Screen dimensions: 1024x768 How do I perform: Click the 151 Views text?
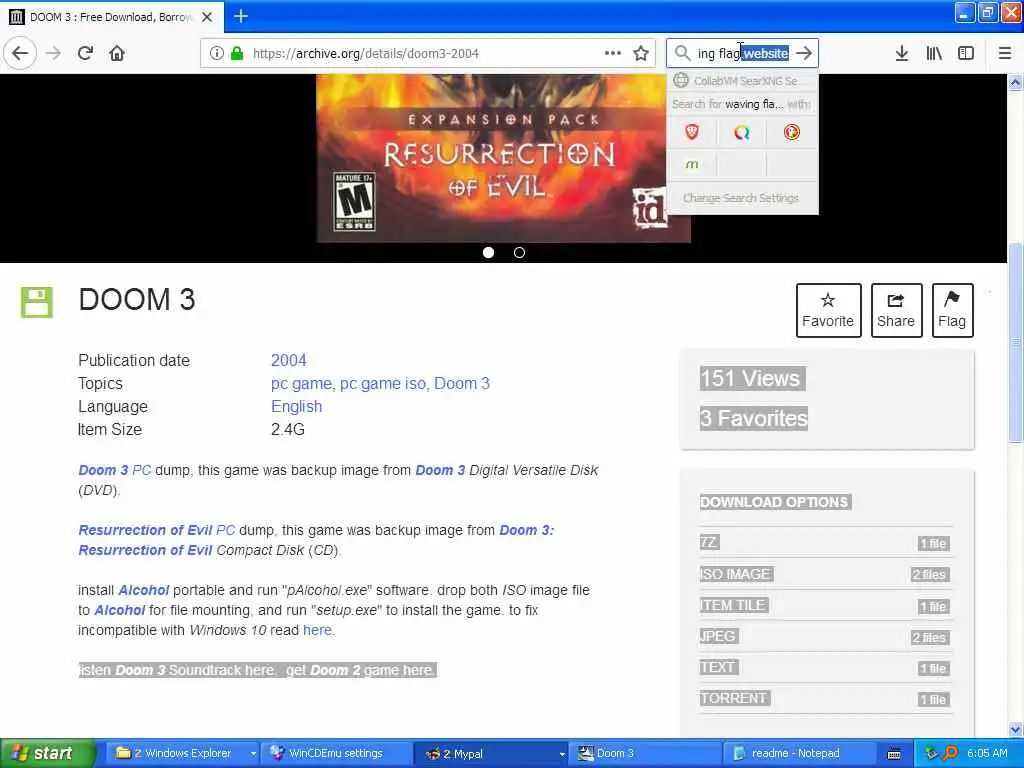[x=750, y=379]
